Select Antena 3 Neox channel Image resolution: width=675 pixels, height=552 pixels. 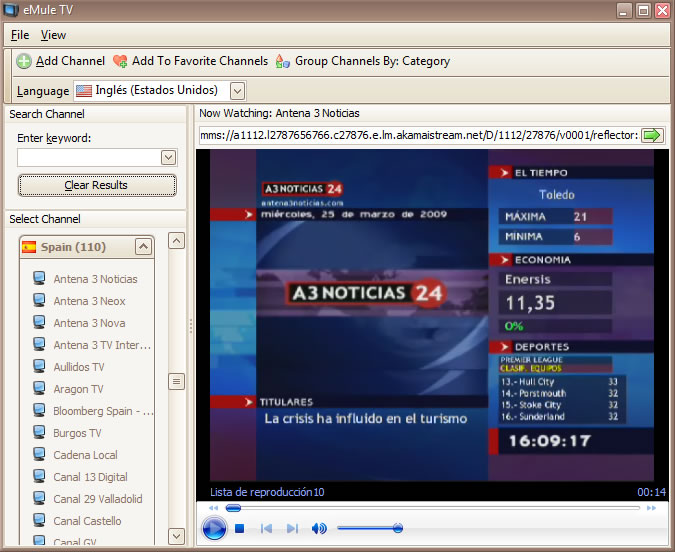point(89,301)
